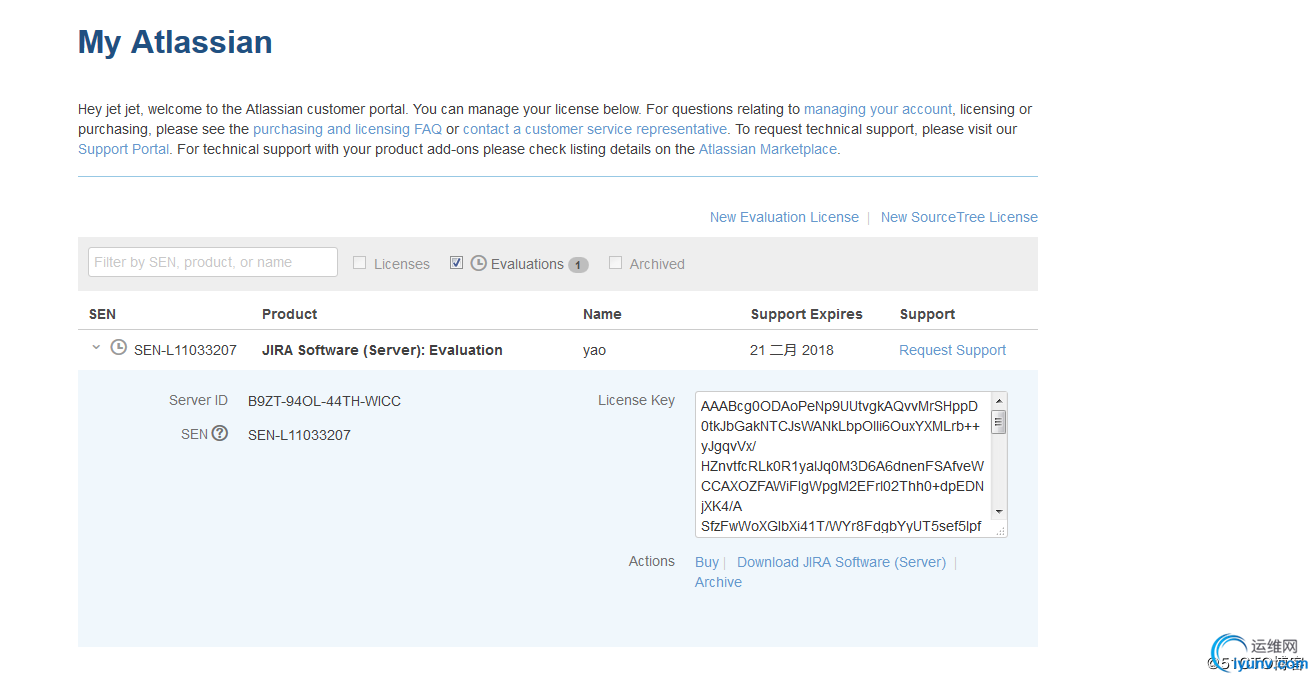Viewport: 1314px width, 680px height.
Task: Click the 'License Key' label
Action: 636,400
